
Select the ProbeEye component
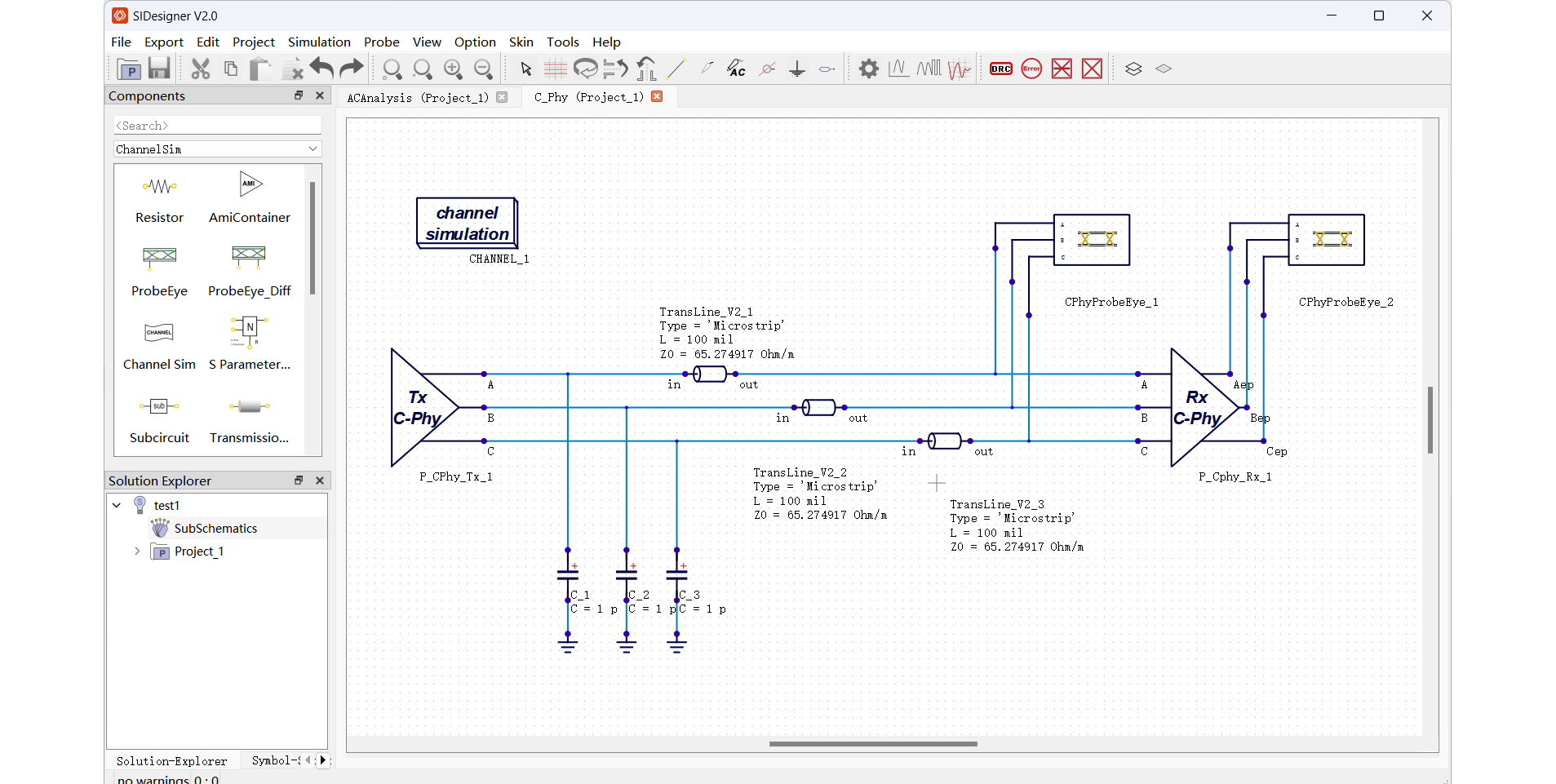coord(159,272)
